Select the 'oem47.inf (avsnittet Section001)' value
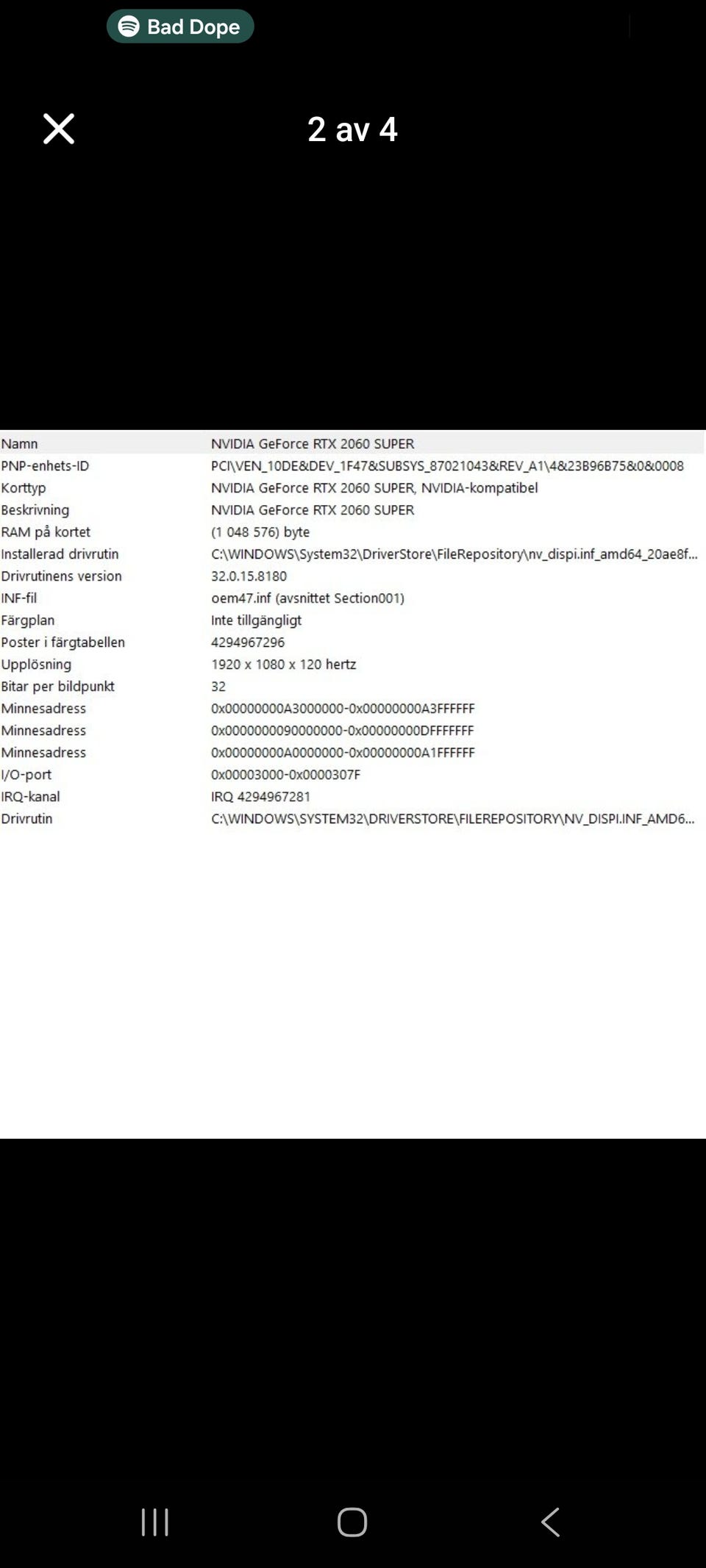This screenshot has width=706, height=1568. (x=307, y=598)
